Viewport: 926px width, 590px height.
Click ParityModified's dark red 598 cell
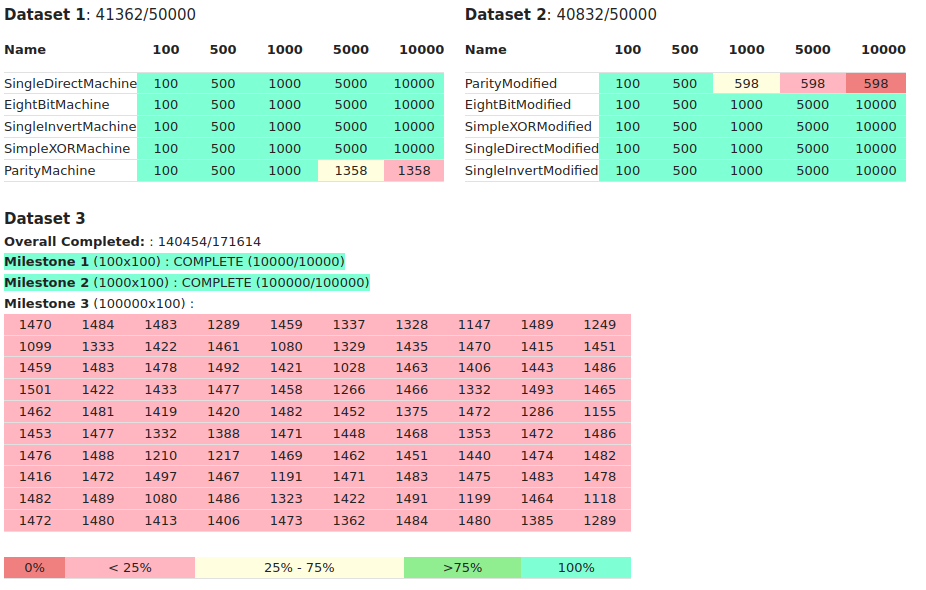point(875,83)
